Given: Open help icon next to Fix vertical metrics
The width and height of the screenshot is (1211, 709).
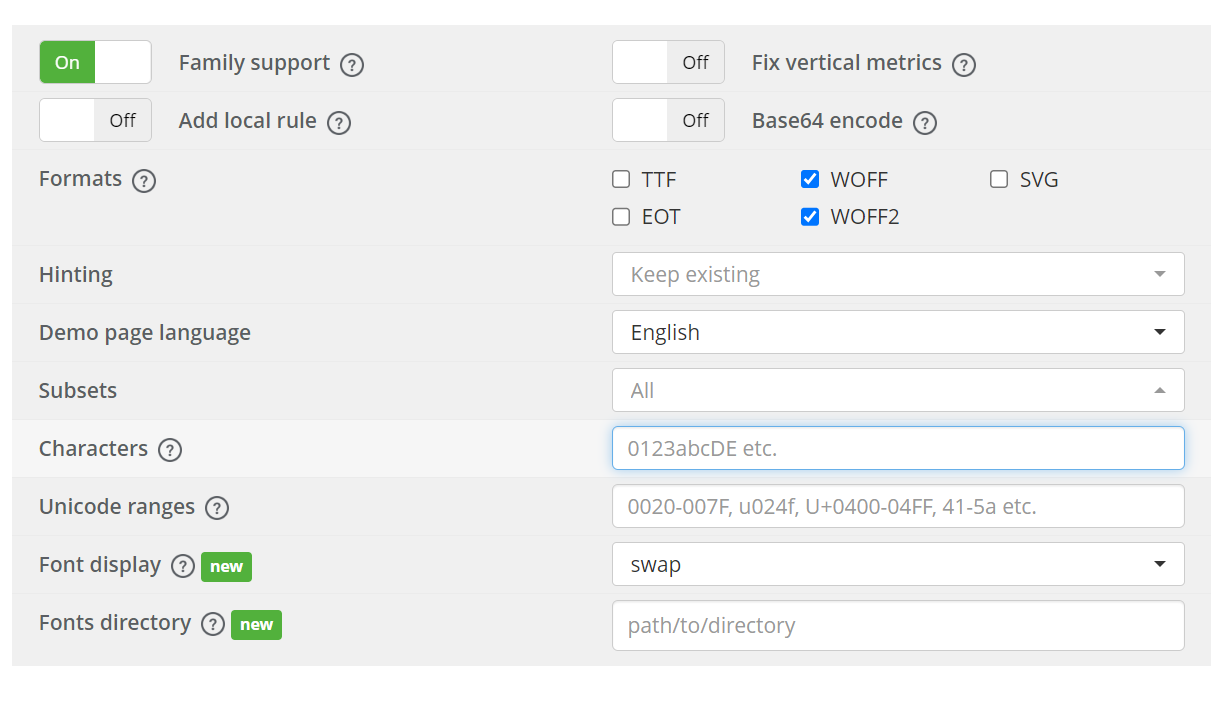Looking at the screenshot, I should click(x=963, y=65).
